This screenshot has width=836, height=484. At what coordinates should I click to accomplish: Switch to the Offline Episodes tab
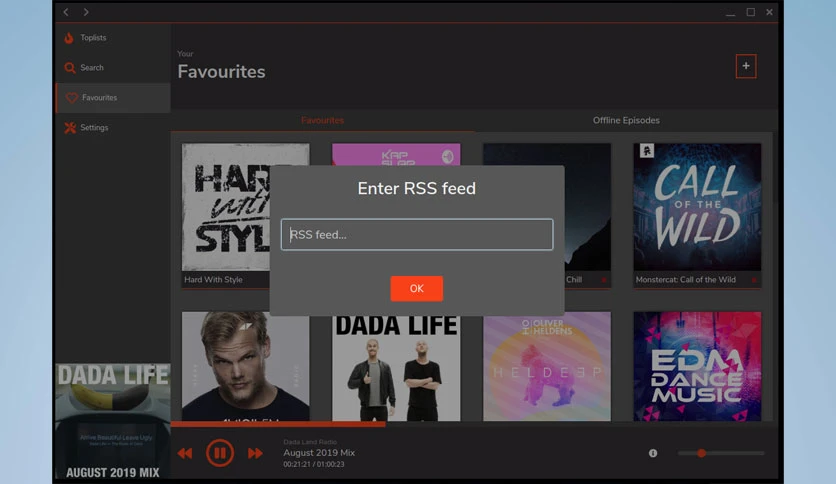click(626, 120)
